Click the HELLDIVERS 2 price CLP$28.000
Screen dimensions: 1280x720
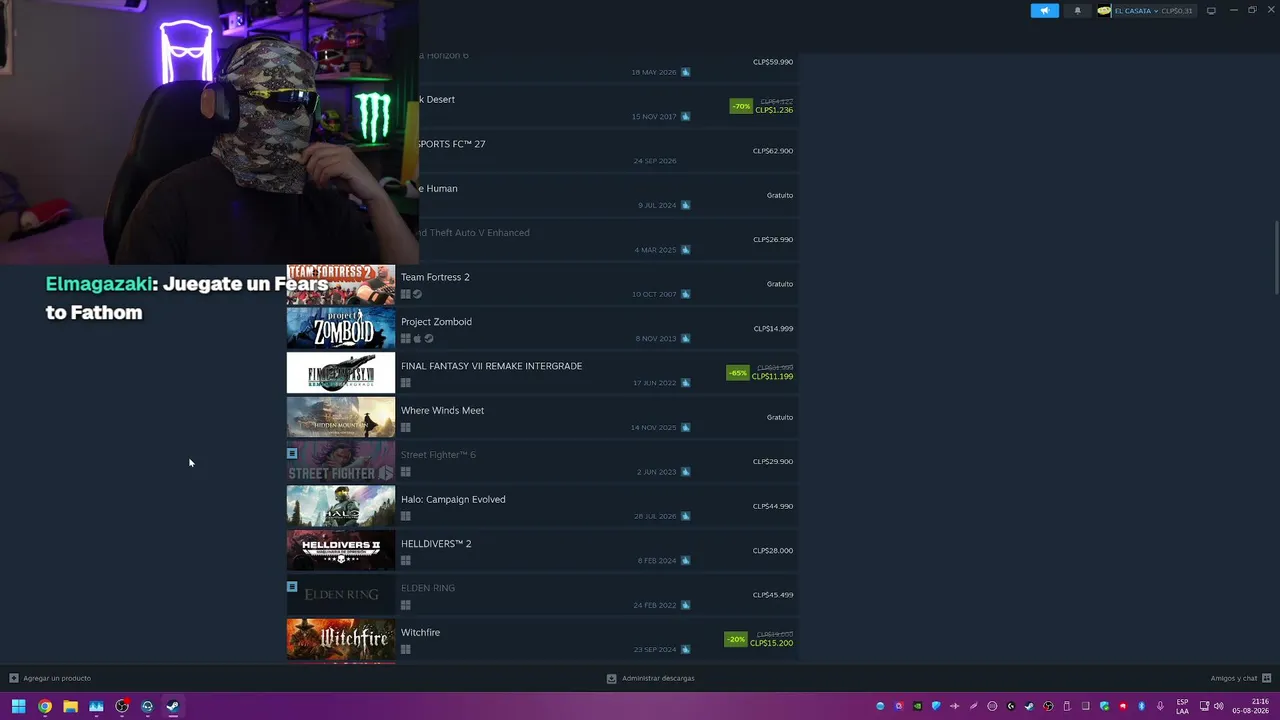click(773, 551)
